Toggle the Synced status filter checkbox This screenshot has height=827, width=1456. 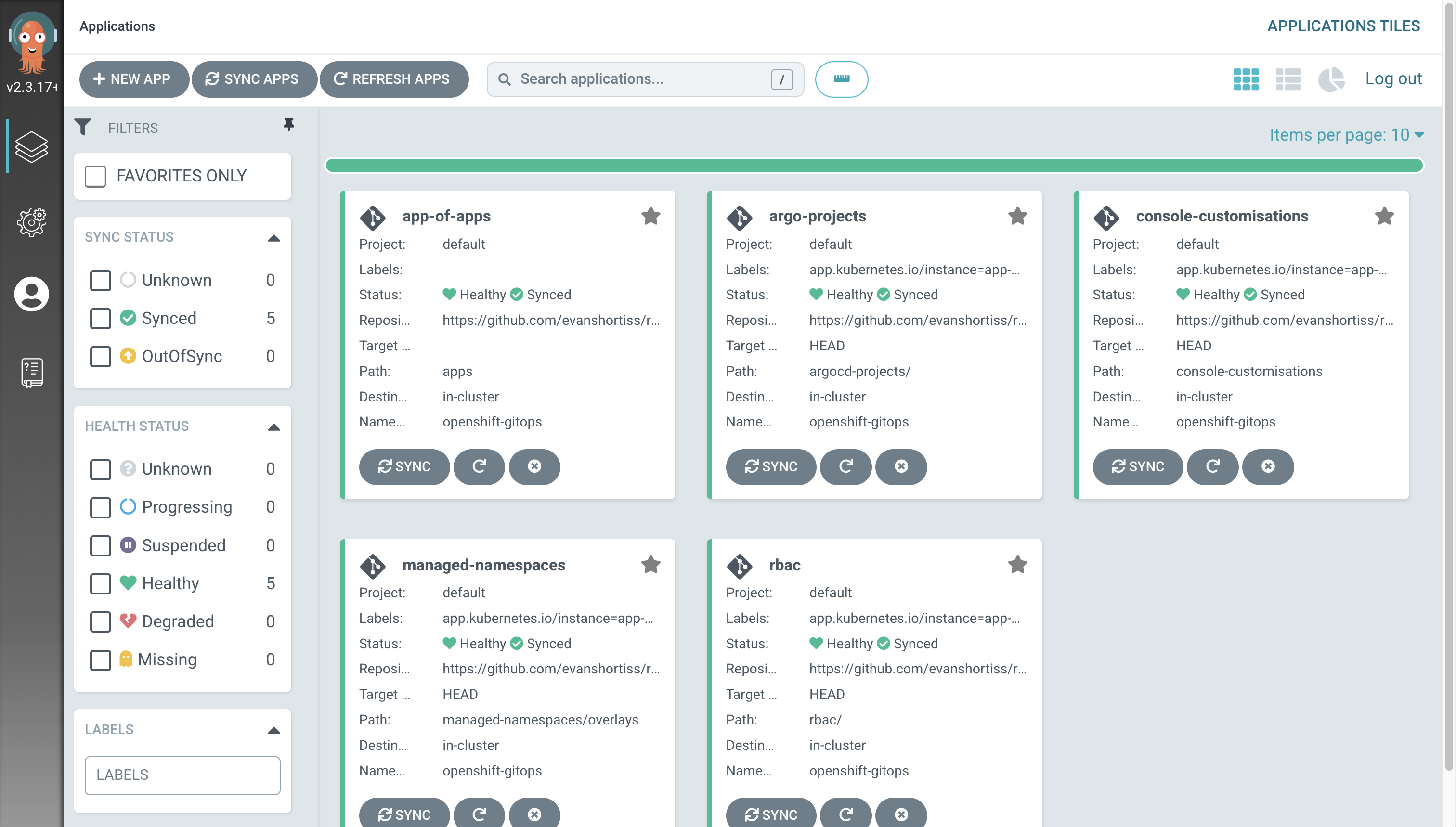coord(100,318)
